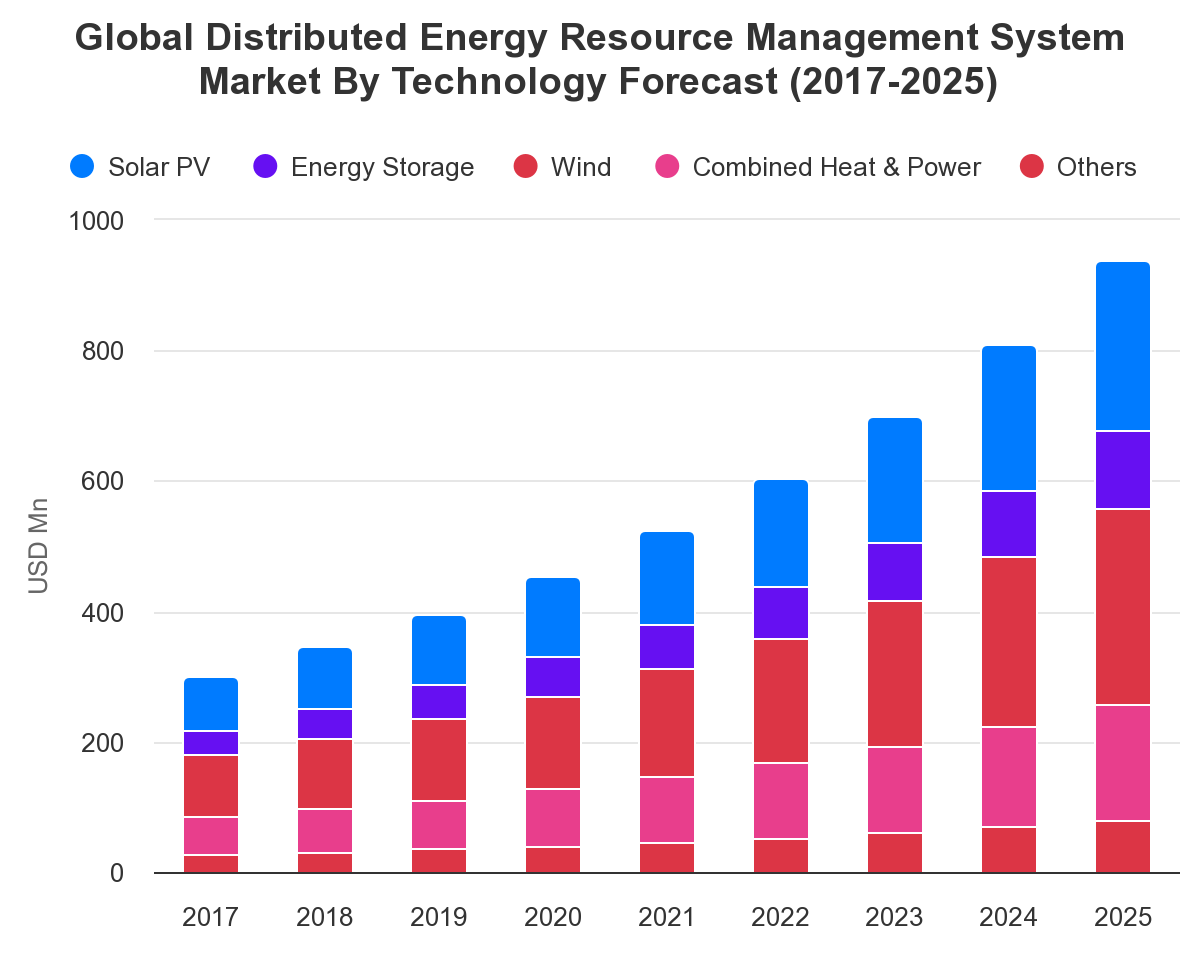This screenshot has width=1200, height=960.
Task: Click the Others legend color dot
Action: pyautogui.click(x=1031, y=167)
